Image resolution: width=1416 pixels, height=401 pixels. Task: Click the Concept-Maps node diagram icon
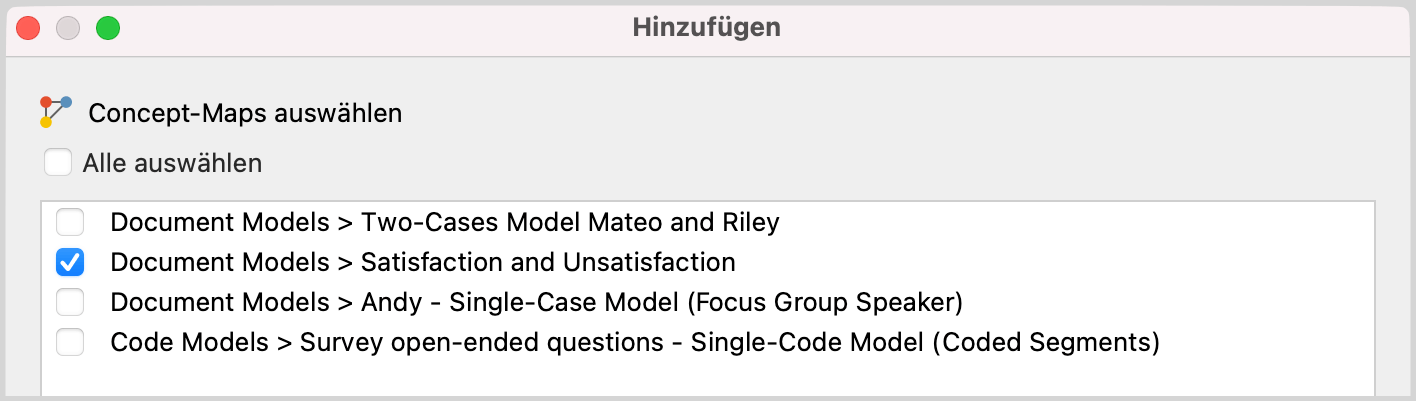(56, 111)
